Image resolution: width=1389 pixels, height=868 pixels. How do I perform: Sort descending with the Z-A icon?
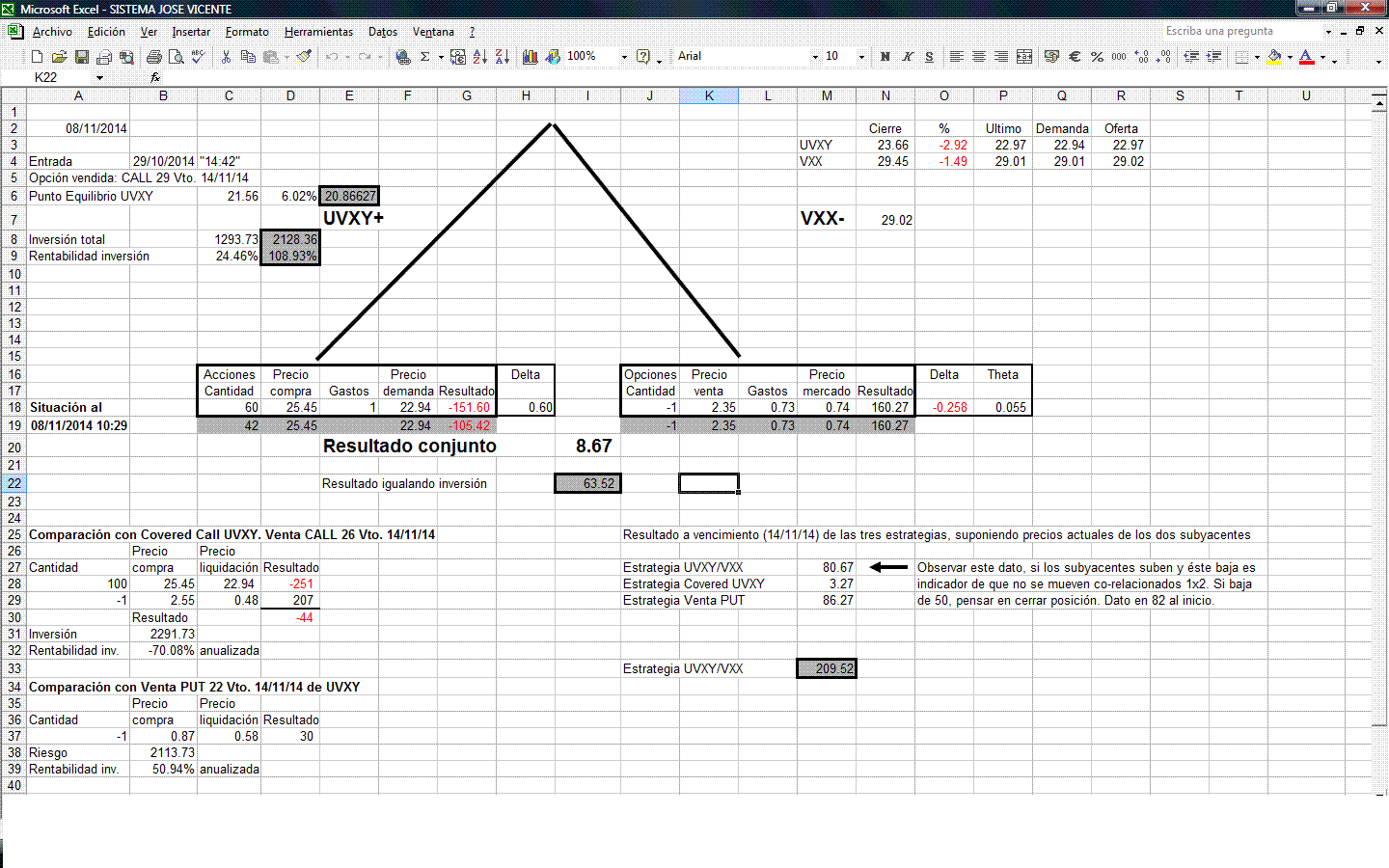click(x=503, y=57)
